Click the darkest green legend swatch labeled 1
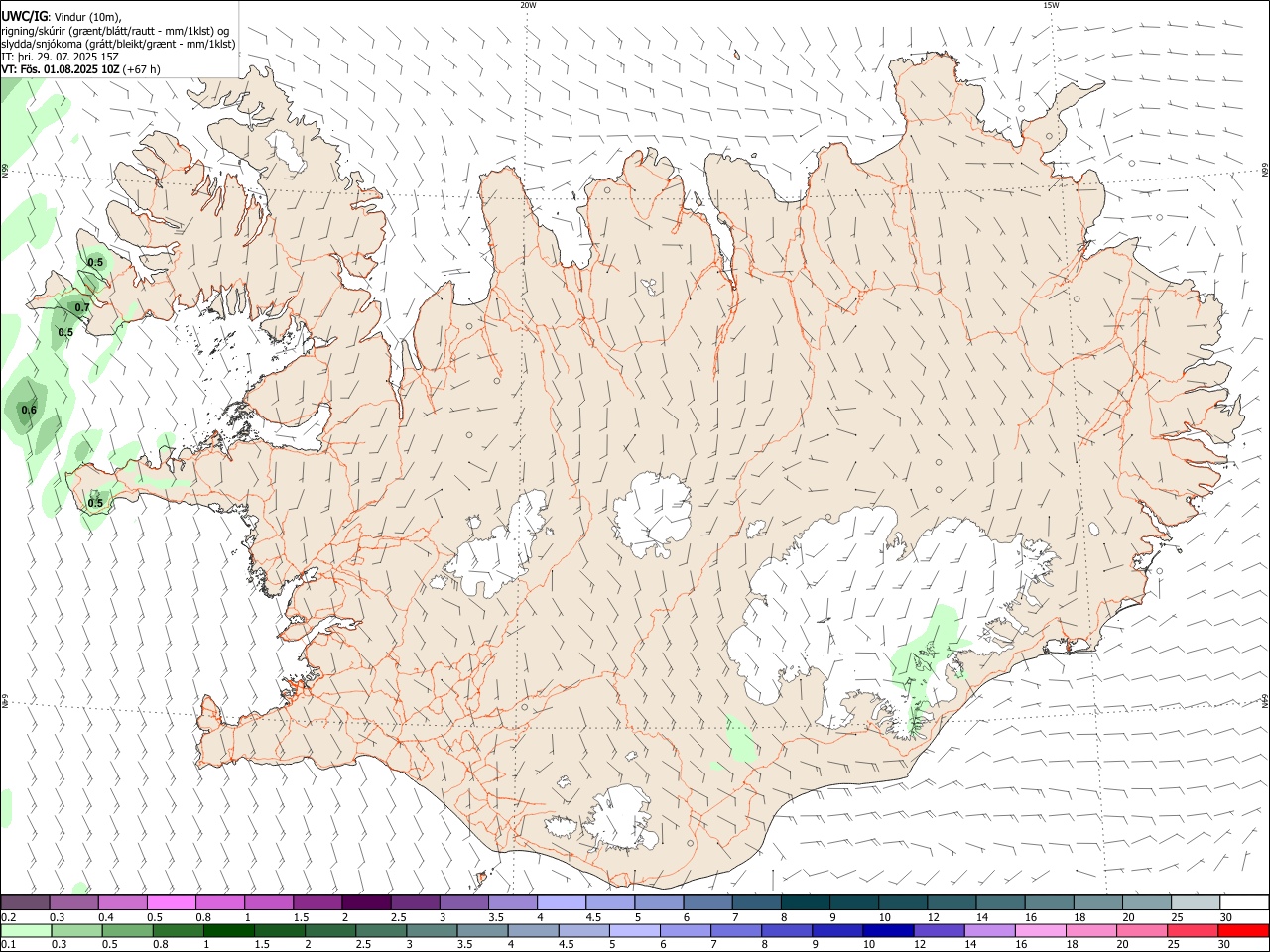 pyautogui.click(x=228, y=930)
